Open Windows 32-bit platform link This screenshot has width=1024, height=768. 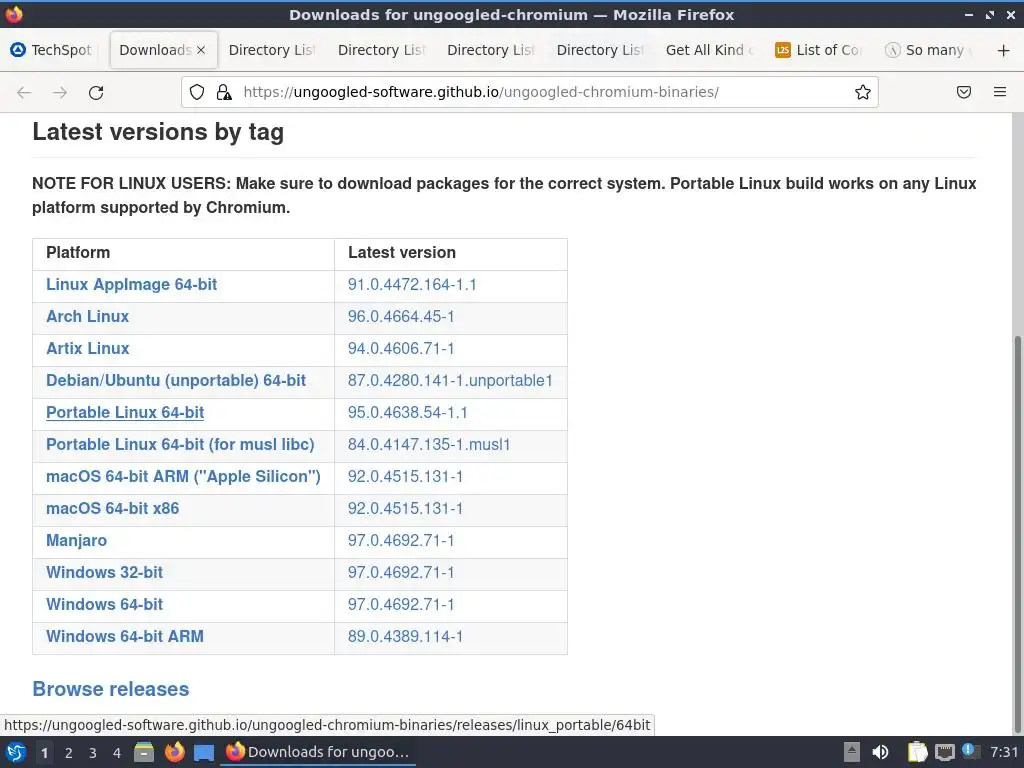(104, 573)
